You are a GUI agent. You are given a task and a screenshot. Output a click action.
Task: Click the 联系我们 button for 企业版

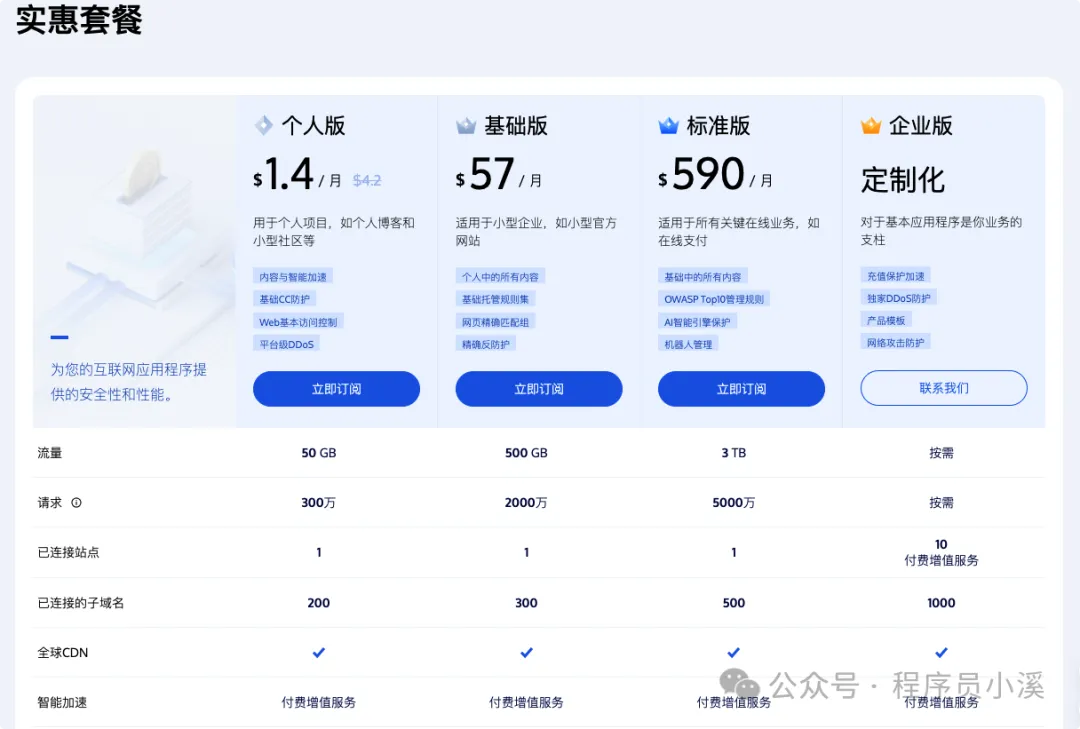pos(943,388)
